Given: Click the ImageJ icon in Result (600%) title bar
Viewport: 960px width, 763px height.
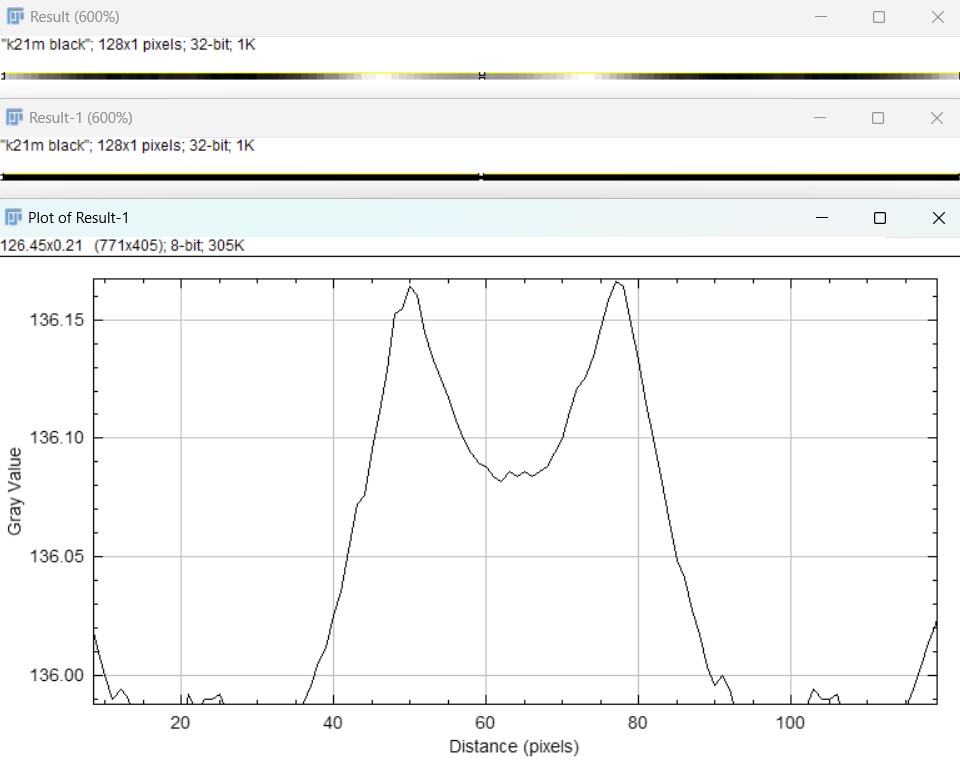Looking at the screenshot, I should click(15, 17).
